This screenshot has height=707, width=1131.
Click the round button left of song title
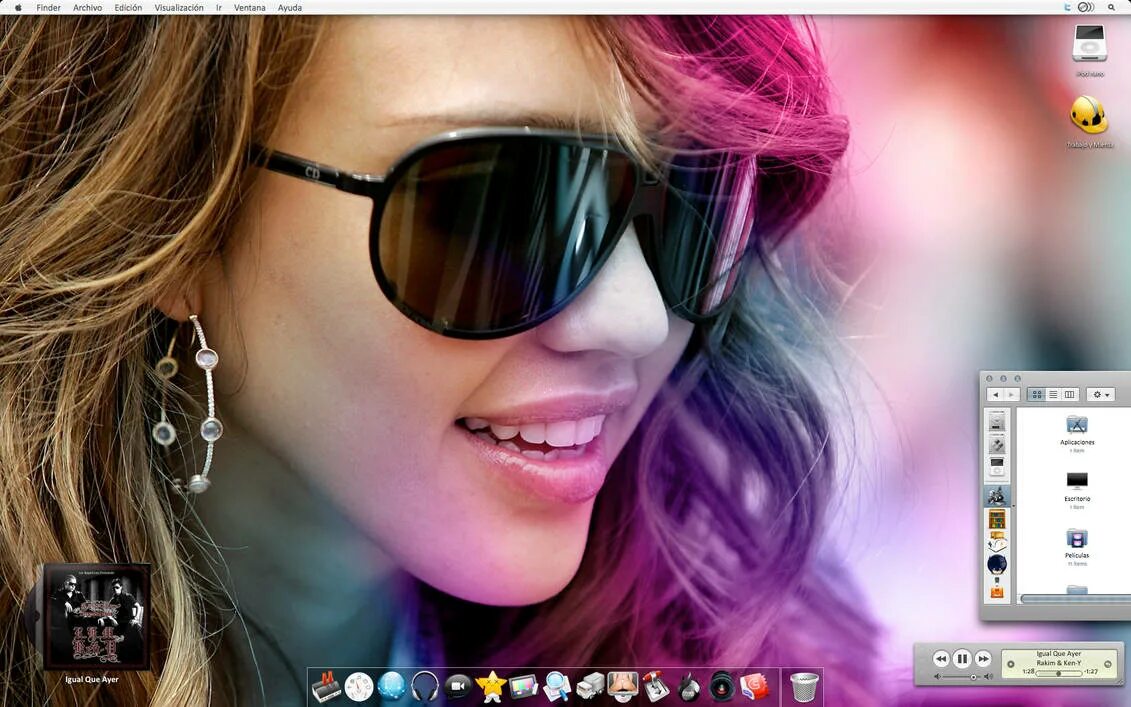(1011, 664)
